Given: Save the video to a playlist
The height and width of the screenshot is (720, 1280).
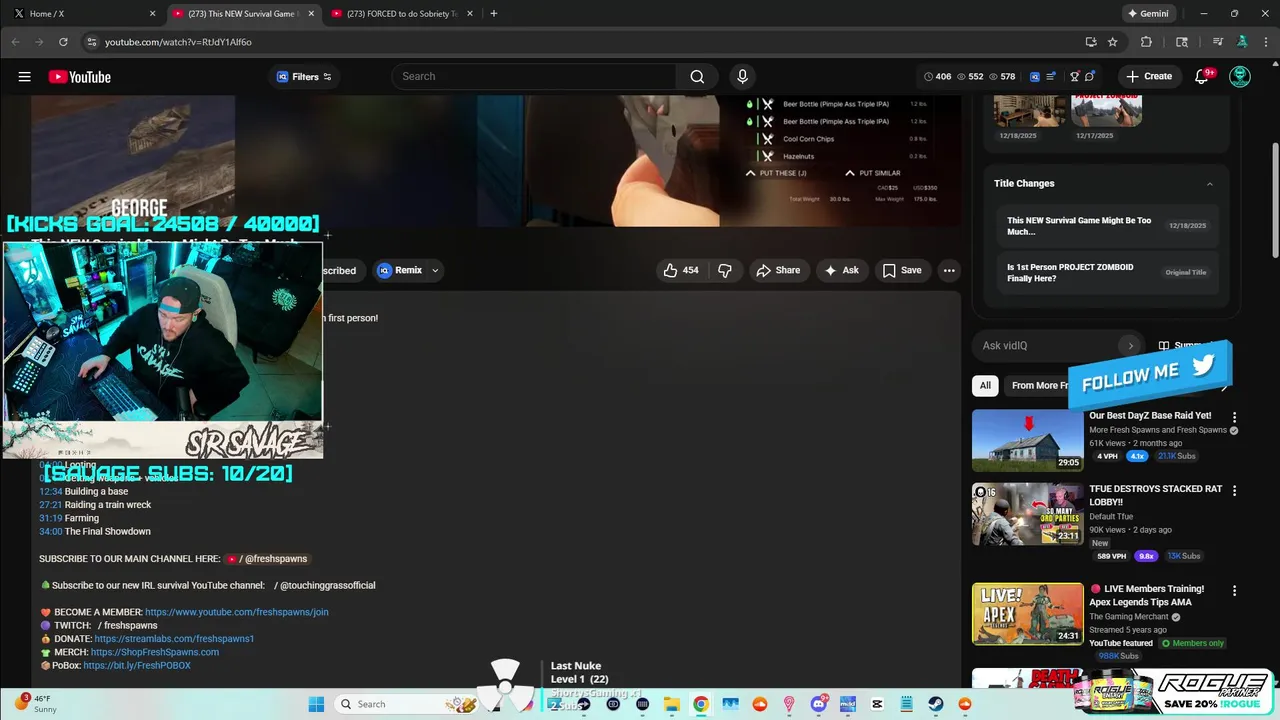Looking at the screenshot, I should pos(902,270).
